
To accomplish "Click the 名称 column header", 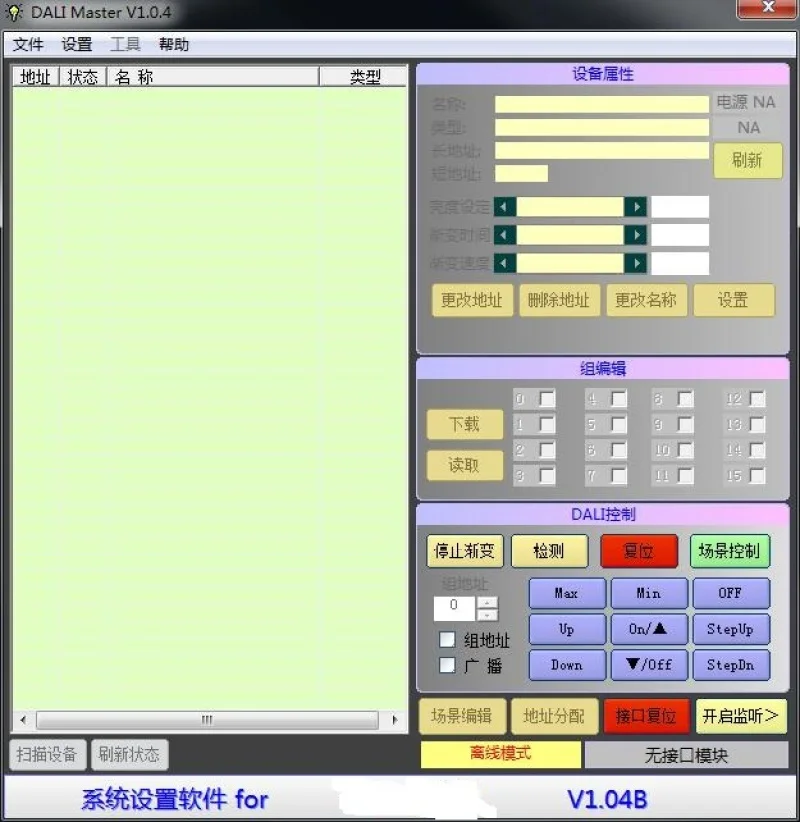I will 212,77.
